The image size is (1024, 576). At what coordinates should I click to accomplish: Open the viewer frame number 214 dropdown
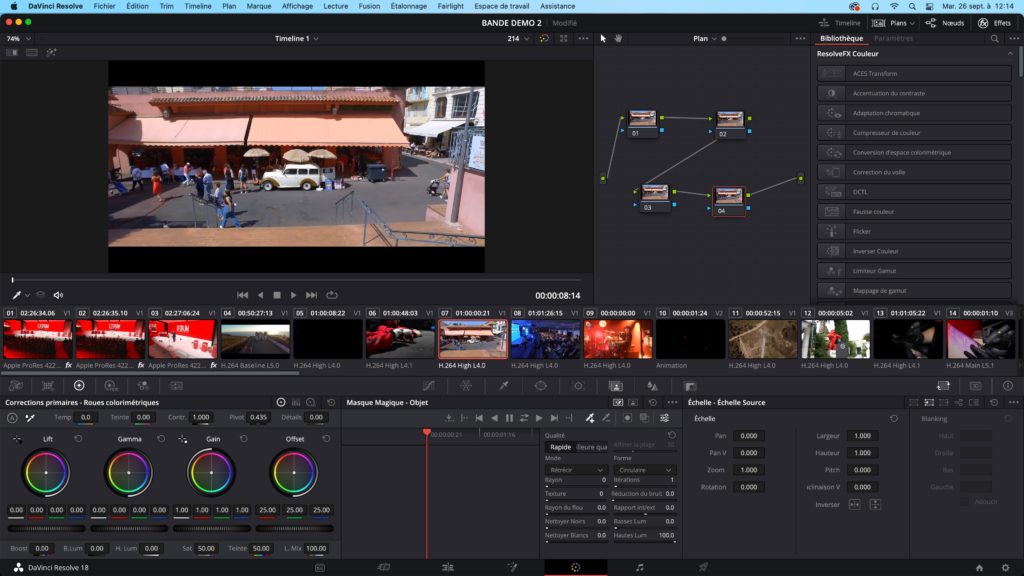click(x=519, y=39)
